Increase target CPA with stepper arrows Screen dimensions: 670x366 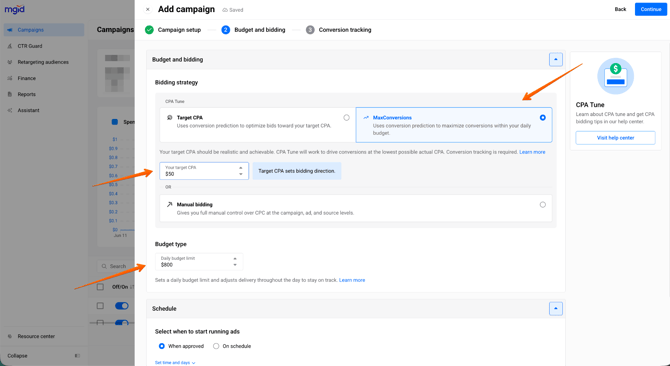pyautogui.click(x=241, y=168)
